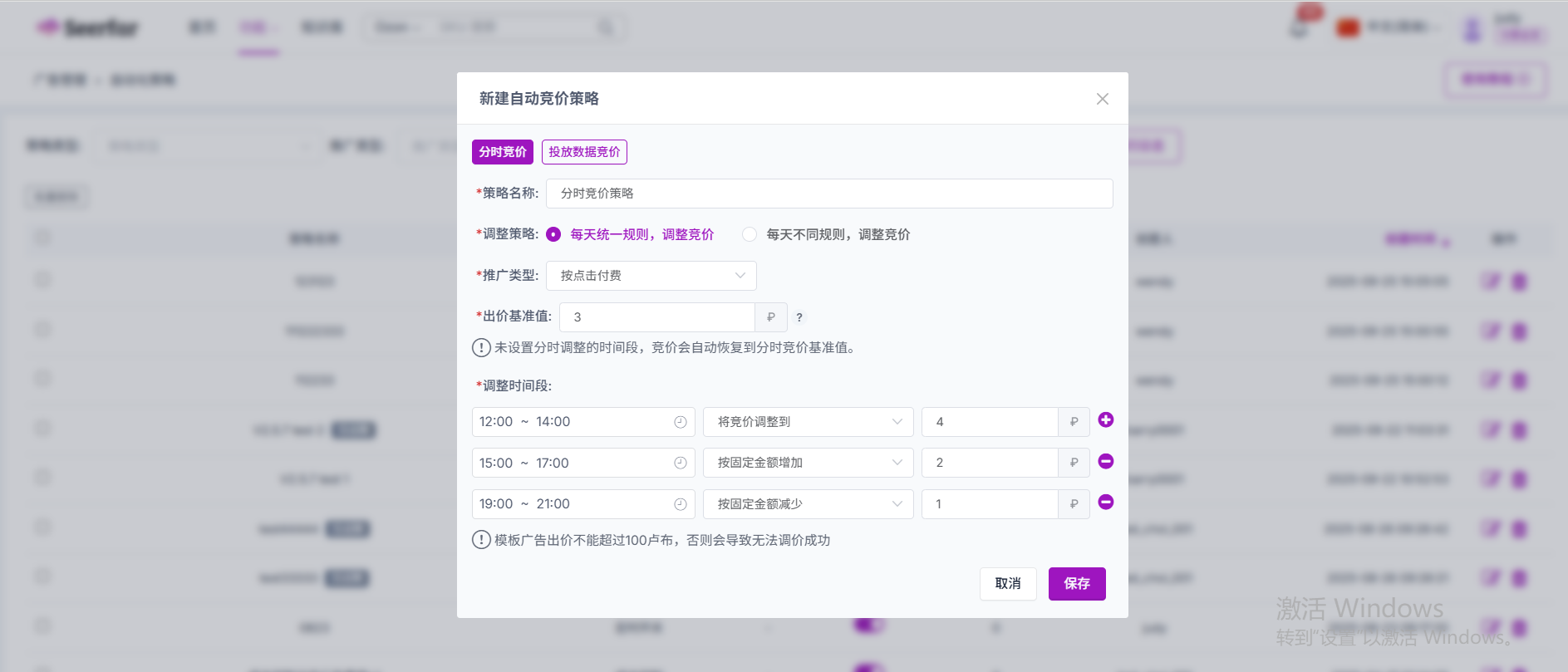Open the 按固定金额减少 dropdown
The height and width of the screenshot is (672, 1568).
pyautogui.click(x=808, y=504)
